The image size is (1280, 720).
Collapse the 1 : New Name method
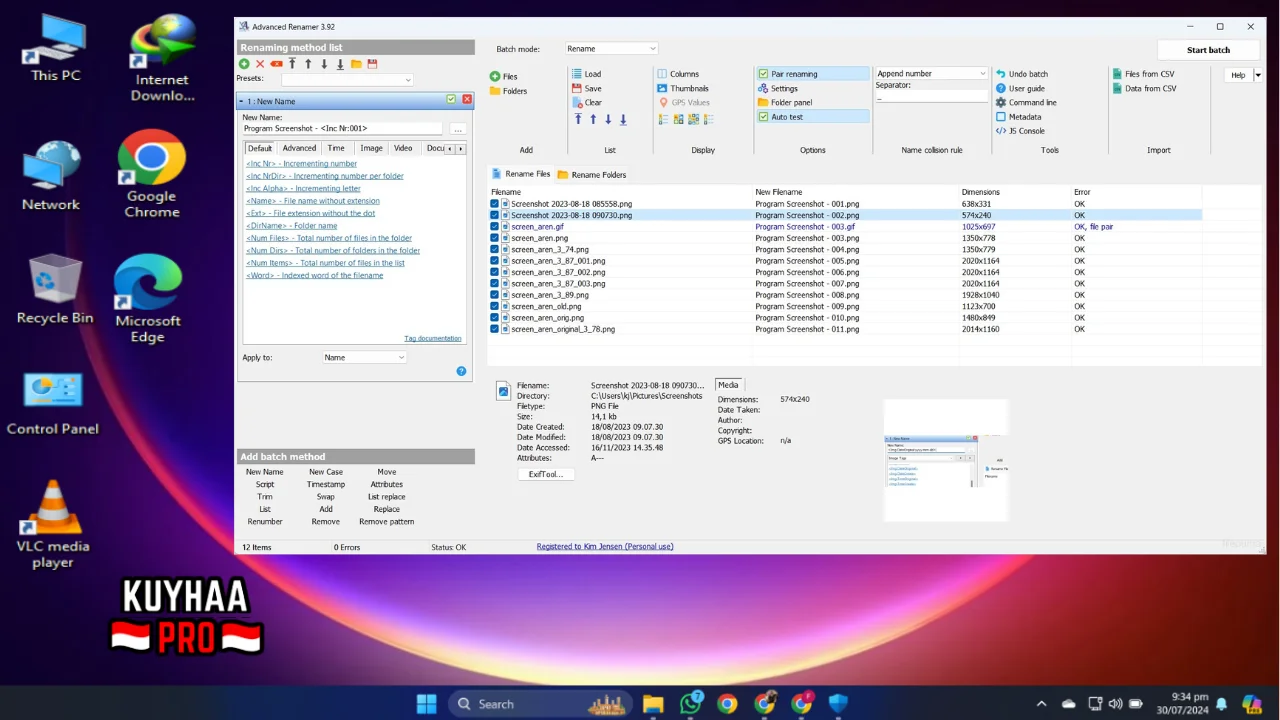click(x=240, y=101)
